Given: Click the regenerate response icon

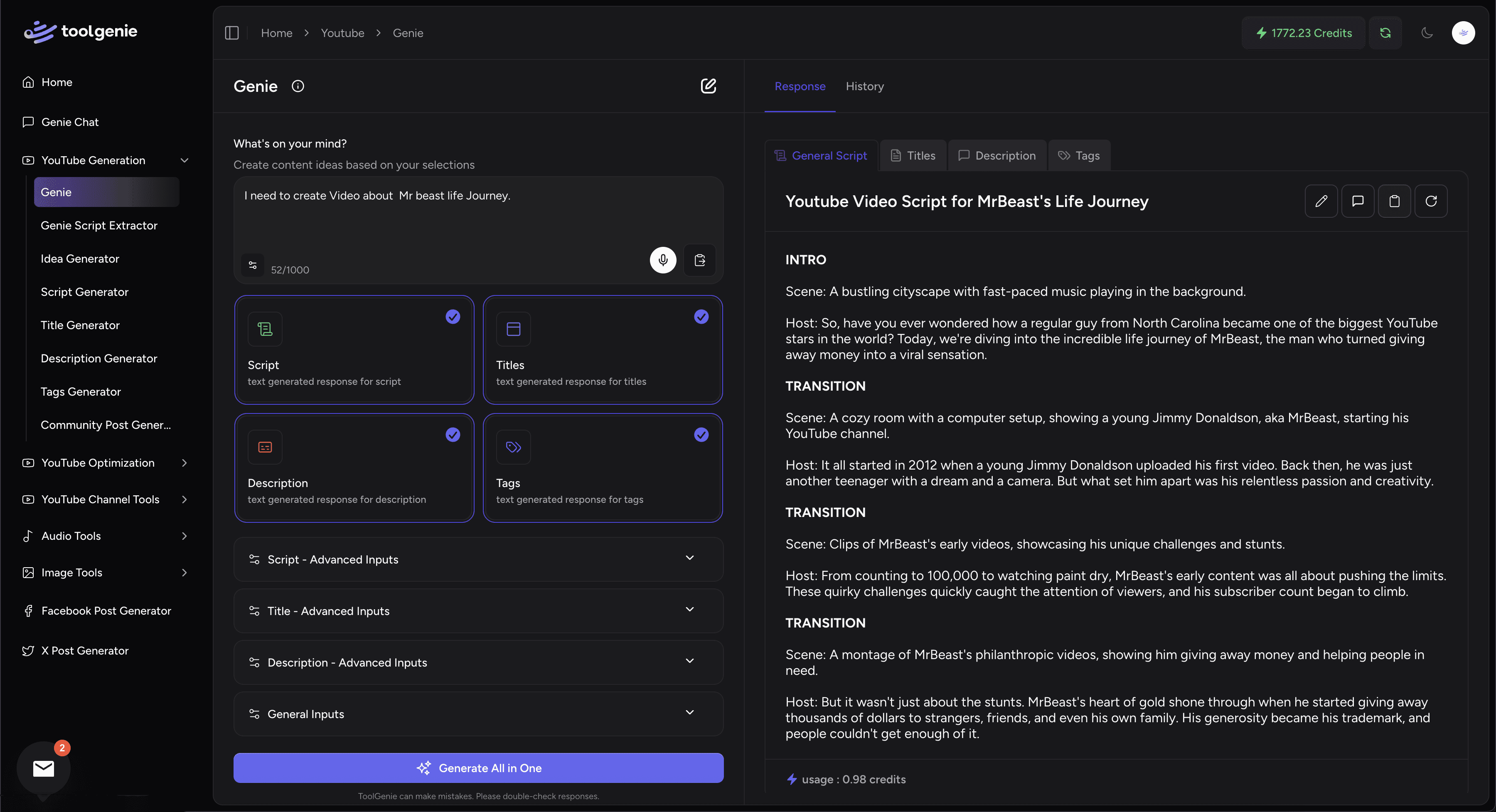Looking at the screenshot, I should [1431, 201].
